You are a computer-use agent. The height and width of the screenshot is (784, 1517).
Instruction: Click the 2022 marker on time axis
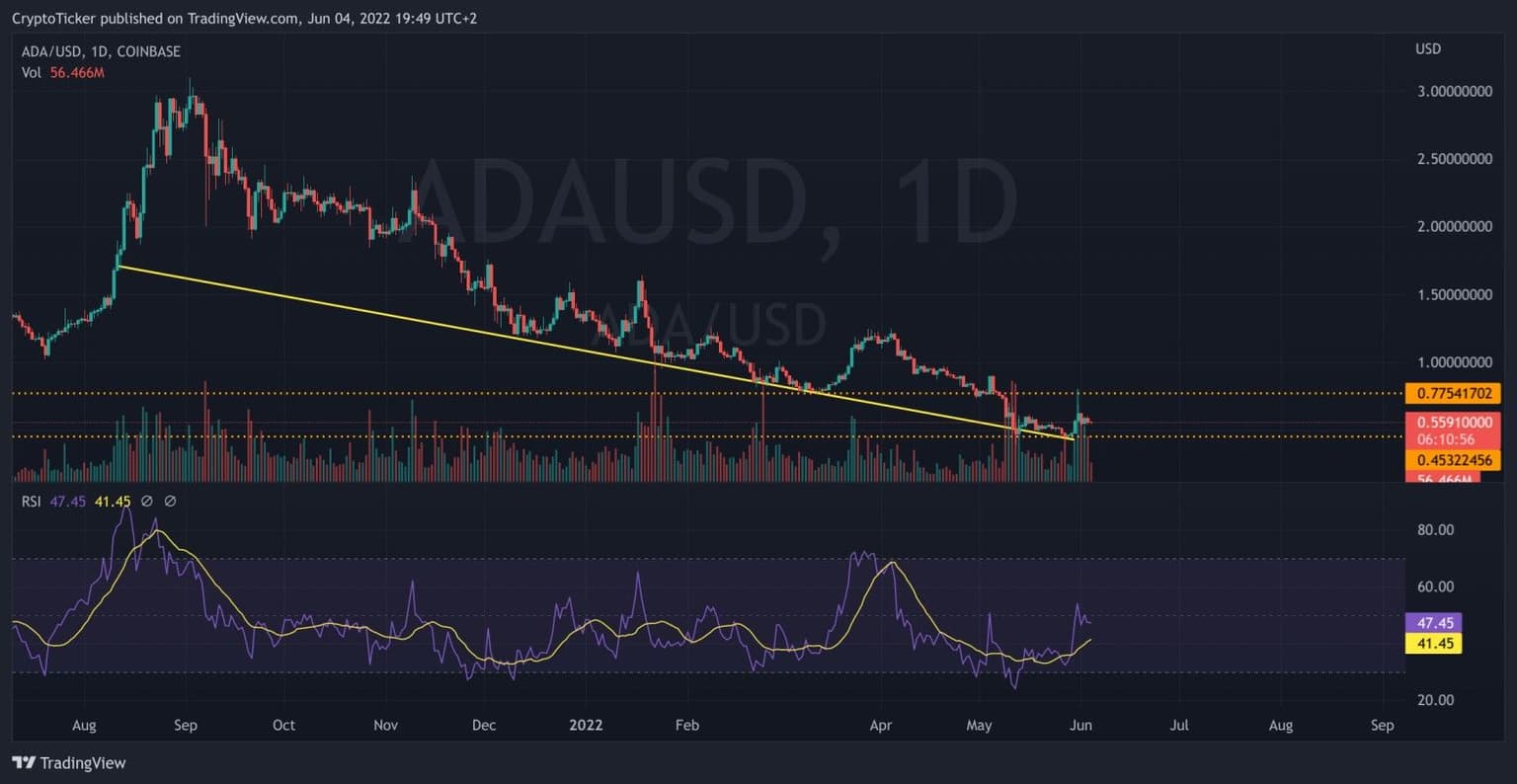[587, 725]
